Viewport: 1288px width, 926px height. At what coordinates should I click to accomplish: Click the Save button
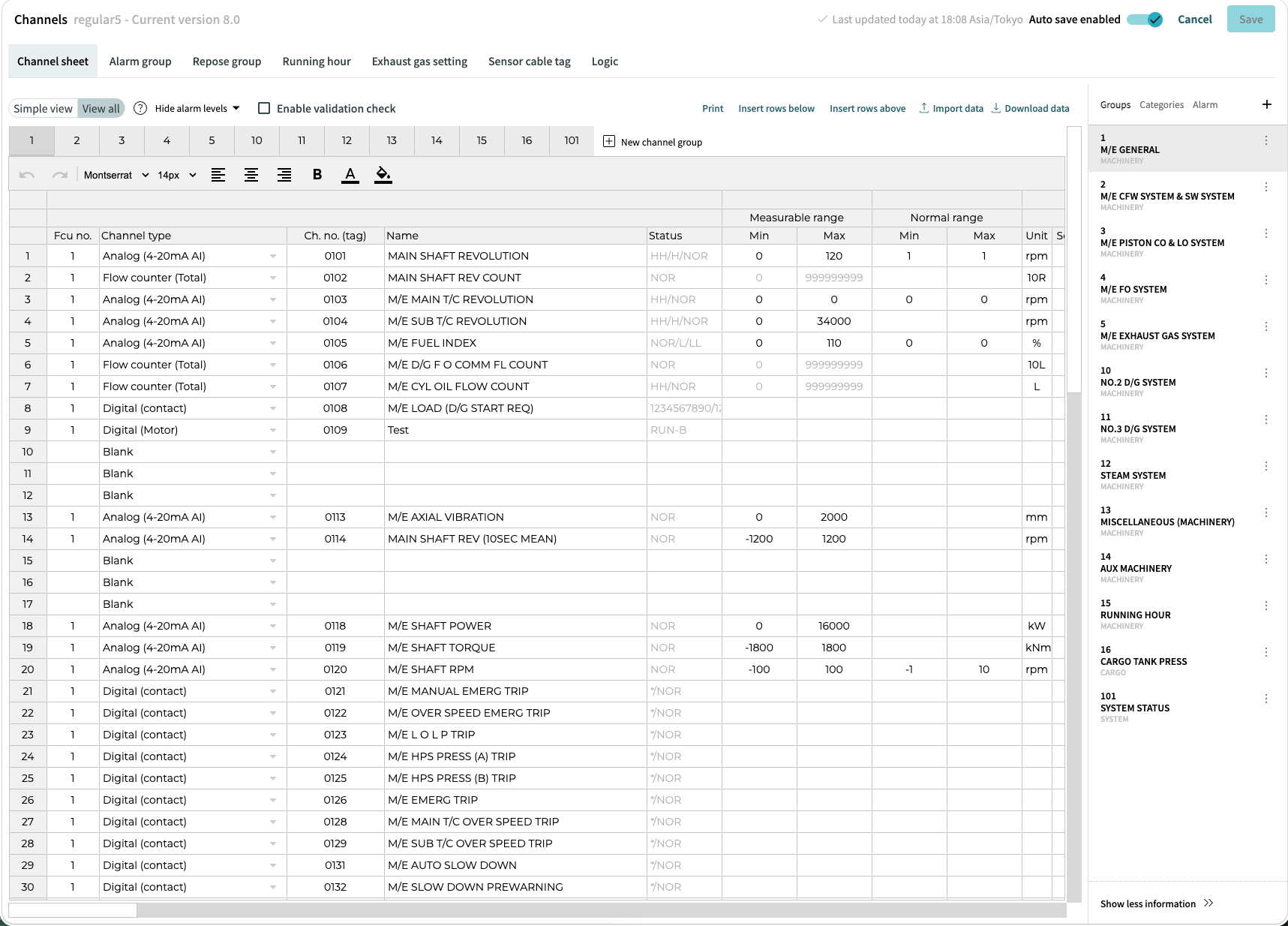point(1250,20)
